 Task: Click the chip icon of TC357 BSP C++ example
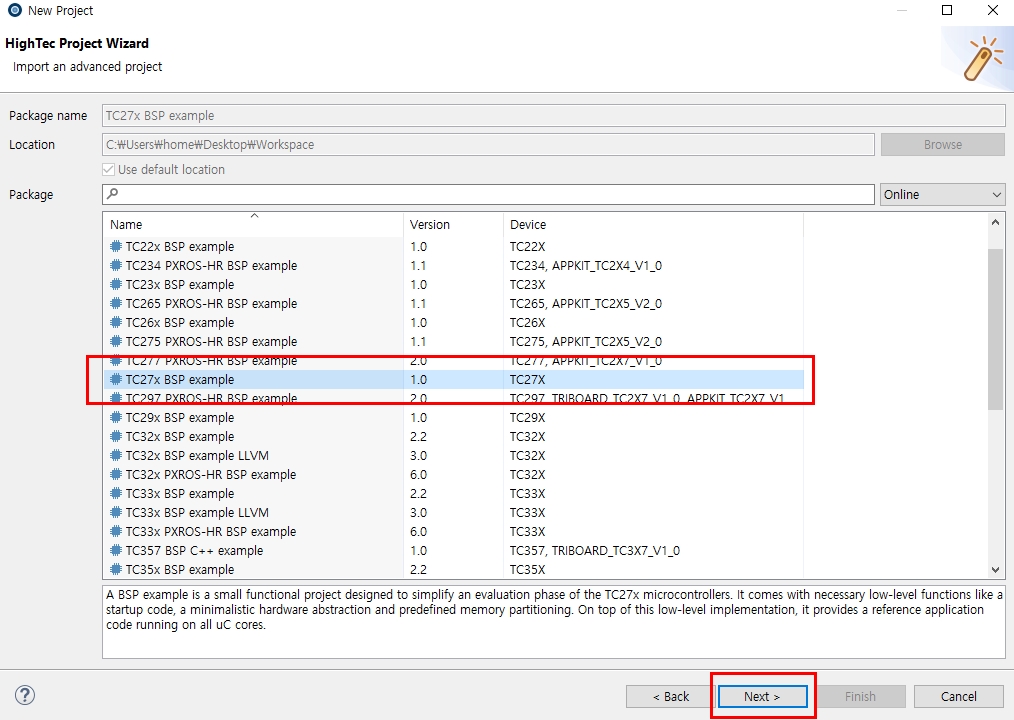pos(116,551)
